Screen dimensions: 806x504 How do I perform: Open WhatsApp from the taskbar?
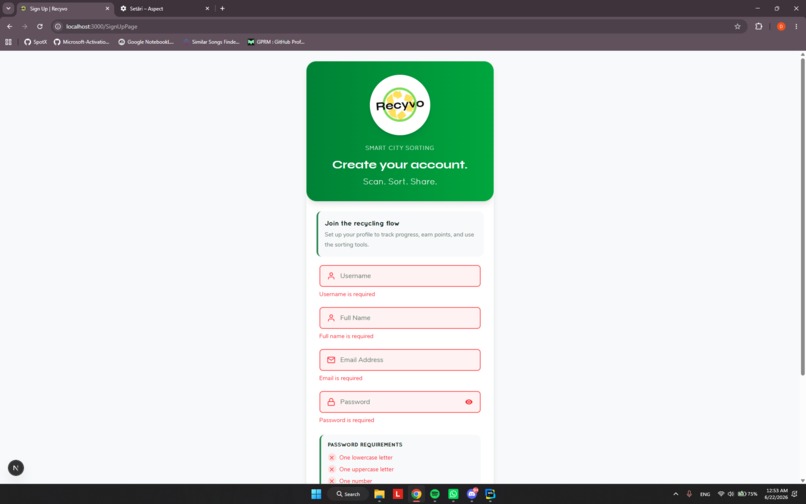(453, 494)
